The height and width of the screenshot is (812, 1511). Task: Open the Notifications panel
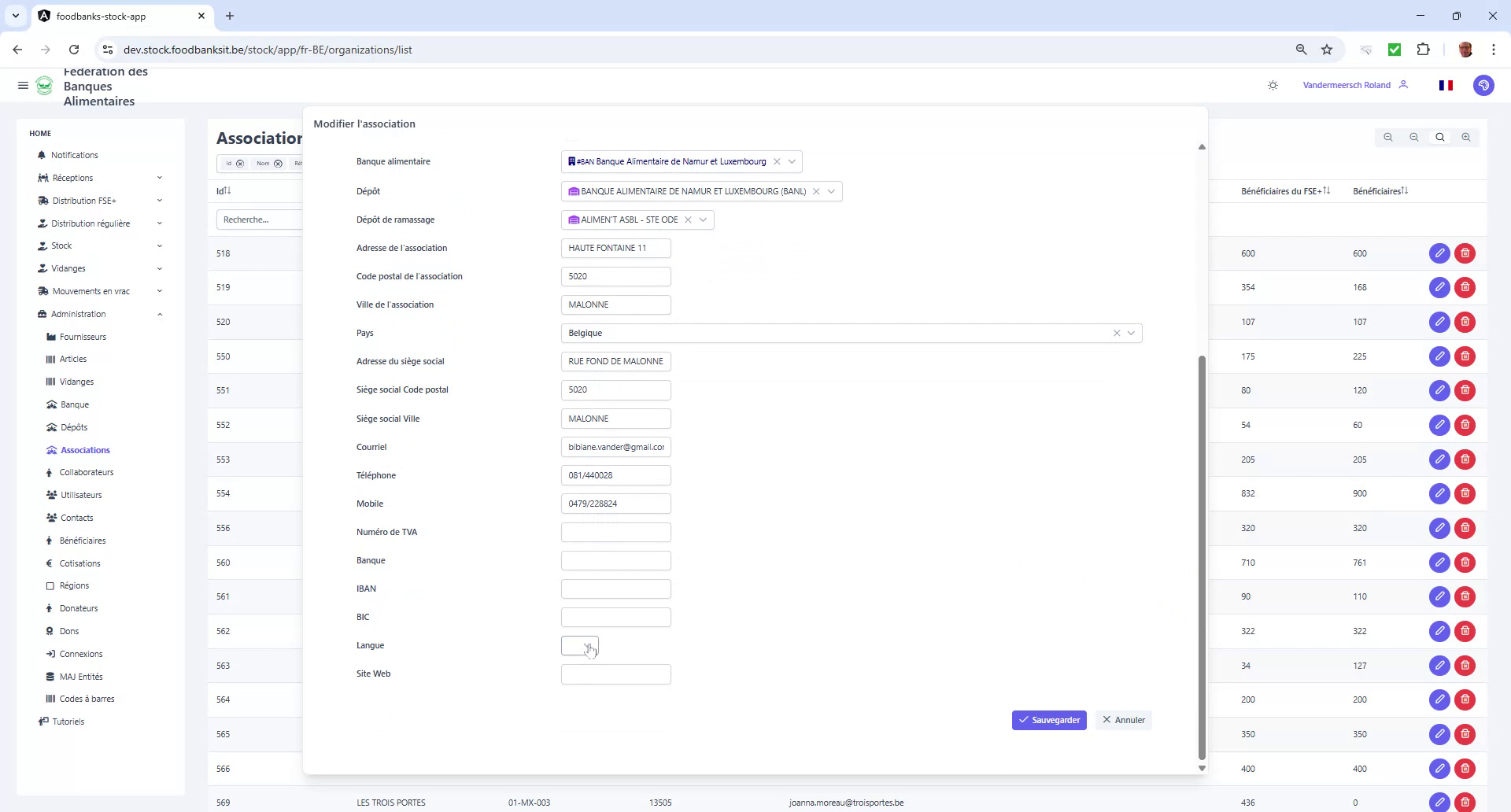click(74, 155)
